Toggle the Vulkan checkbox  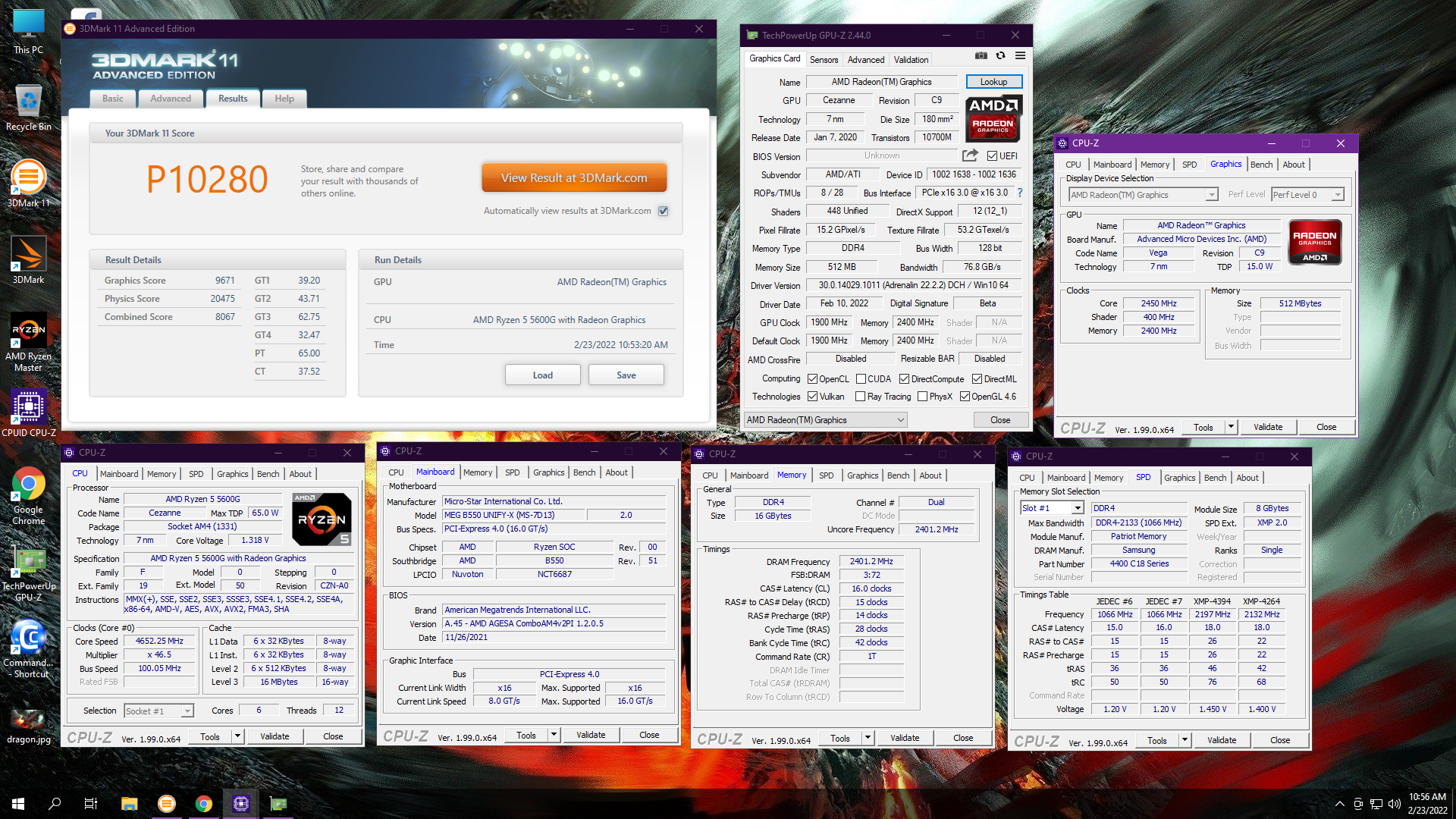[813, 397]
